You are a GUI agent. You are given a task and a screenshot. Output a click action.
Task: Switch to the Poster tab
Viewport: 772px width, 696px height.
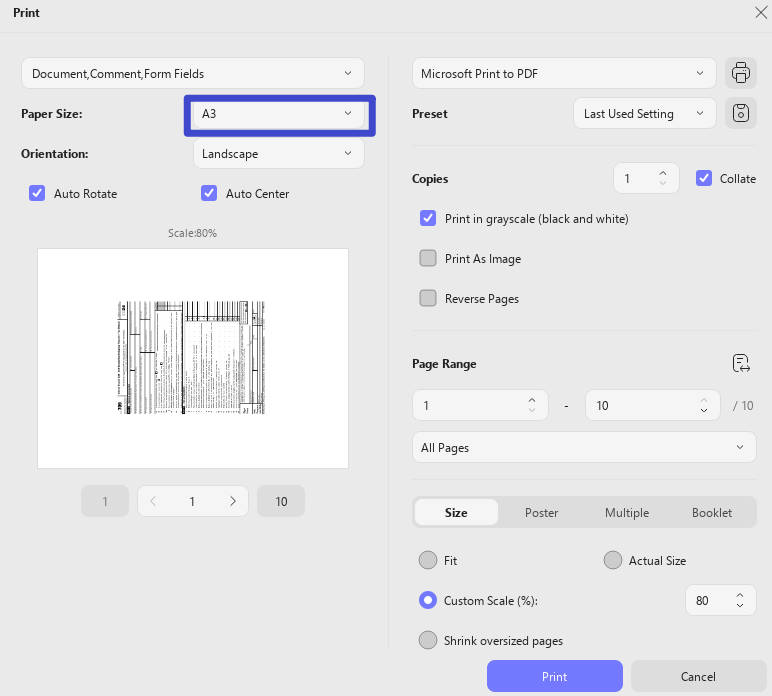(541, 512)
